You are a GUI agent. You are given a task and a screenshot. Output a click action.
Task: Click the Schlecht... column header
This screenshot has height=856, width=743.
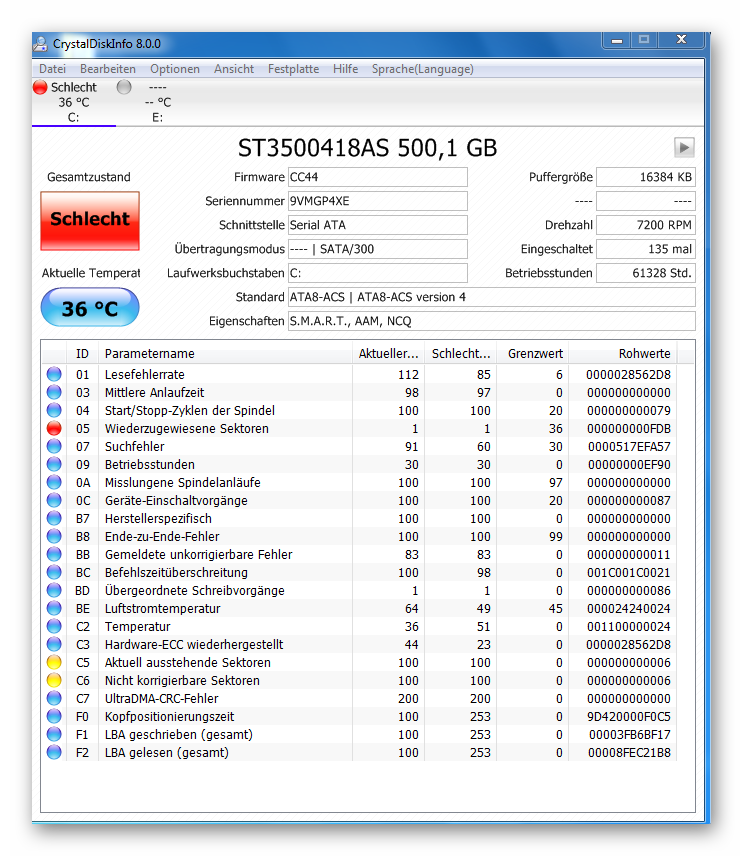point(461,353)
